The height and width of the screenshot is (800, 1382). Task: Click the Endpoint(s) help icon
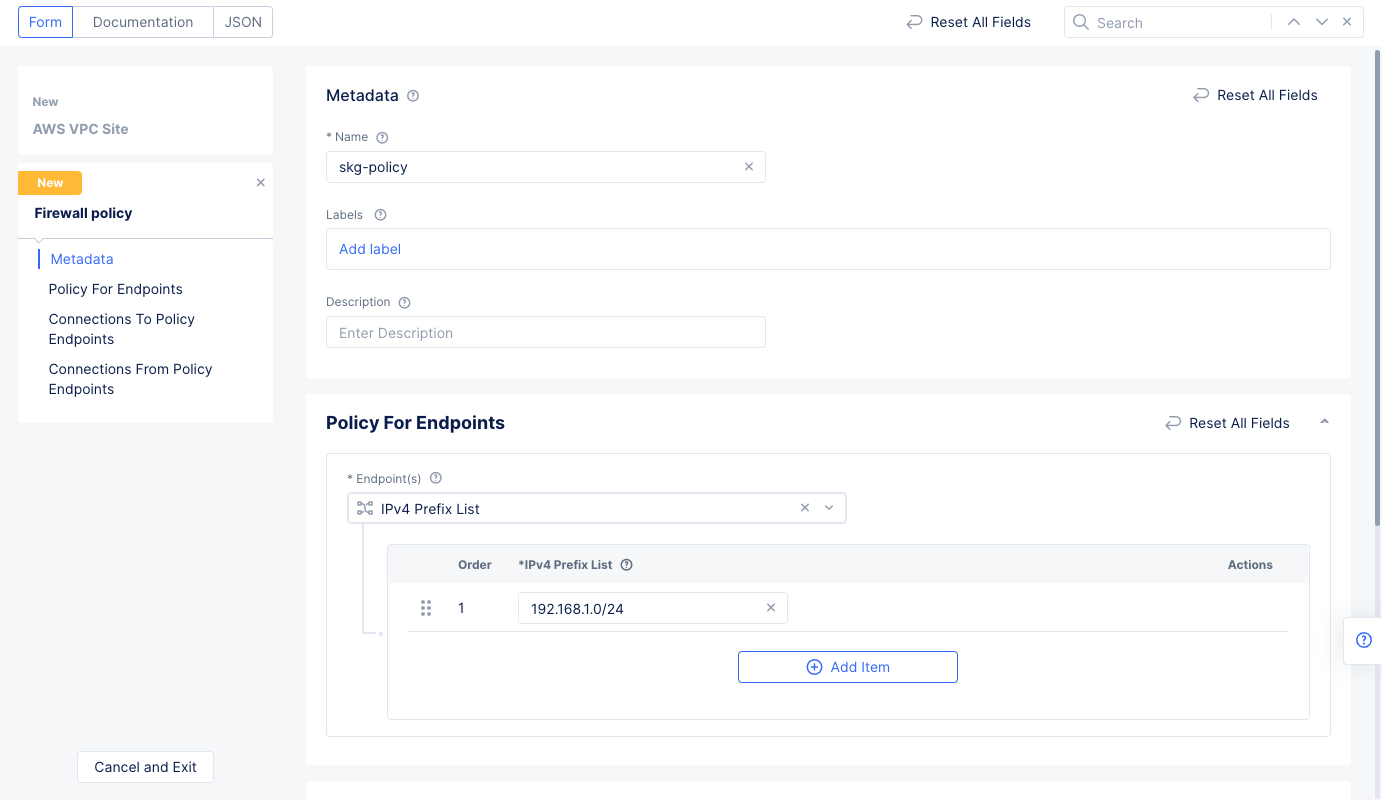[x=435, y=478]
